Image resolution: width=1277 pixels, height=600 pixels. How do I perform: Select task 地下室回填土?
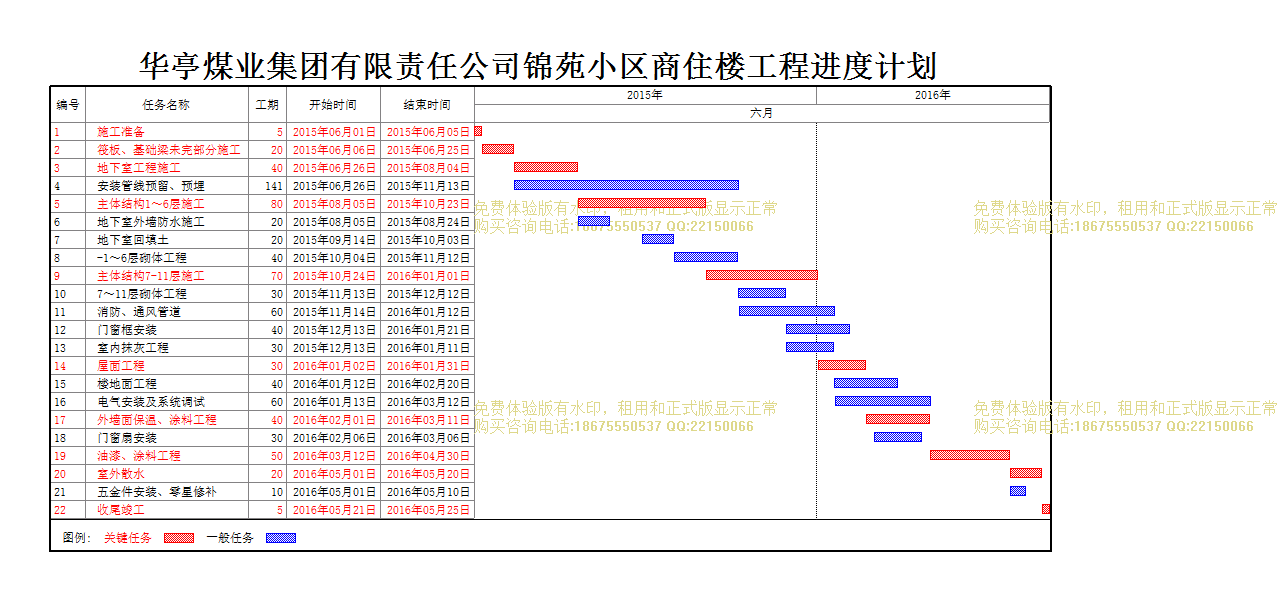click(133, 239)
